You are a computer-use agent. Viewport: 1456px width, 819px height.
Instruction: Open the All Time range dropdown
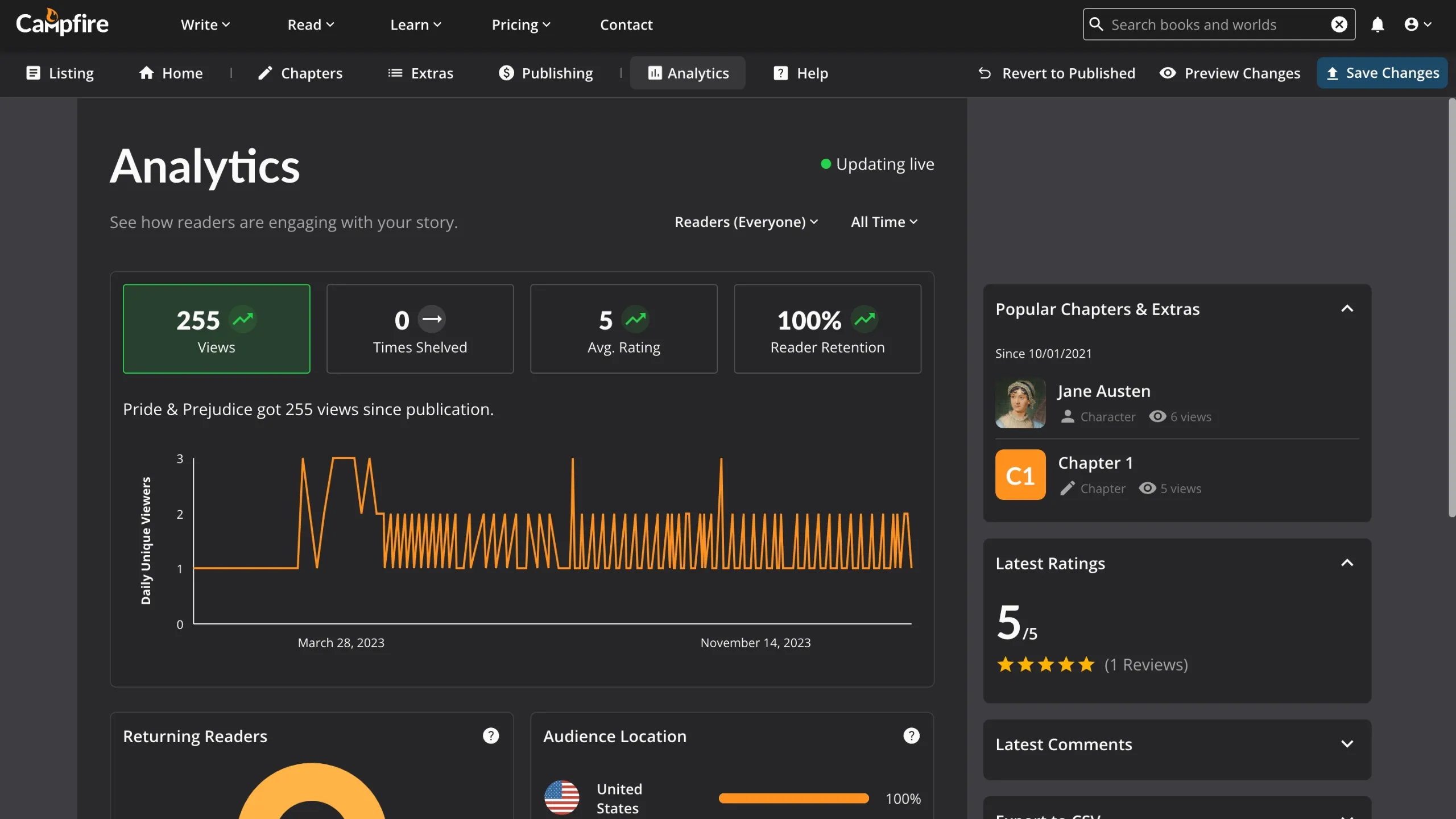884,222
